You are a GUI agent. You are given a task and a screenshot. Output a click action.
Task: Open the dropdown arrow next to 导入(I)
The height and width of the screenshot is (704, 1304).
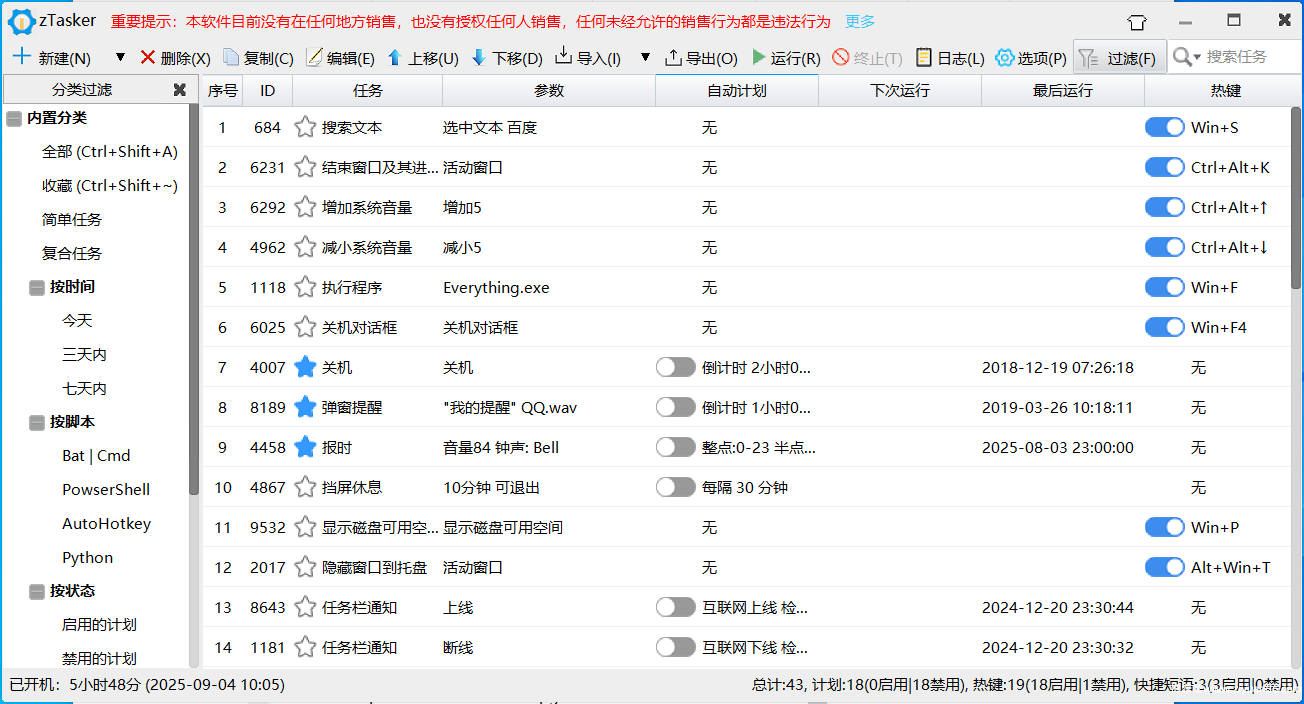[644, 57]
